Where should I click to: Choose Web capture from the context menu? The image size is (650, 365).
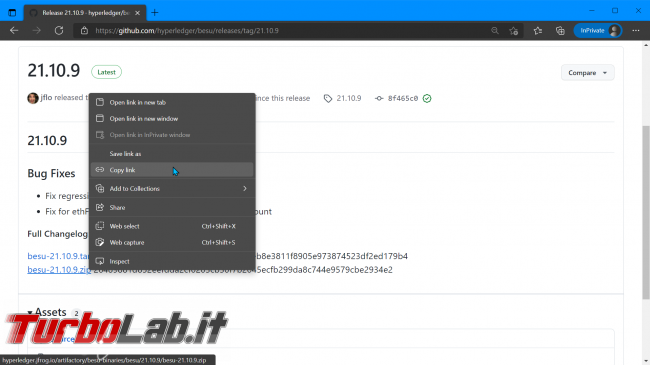coord(172,243)
